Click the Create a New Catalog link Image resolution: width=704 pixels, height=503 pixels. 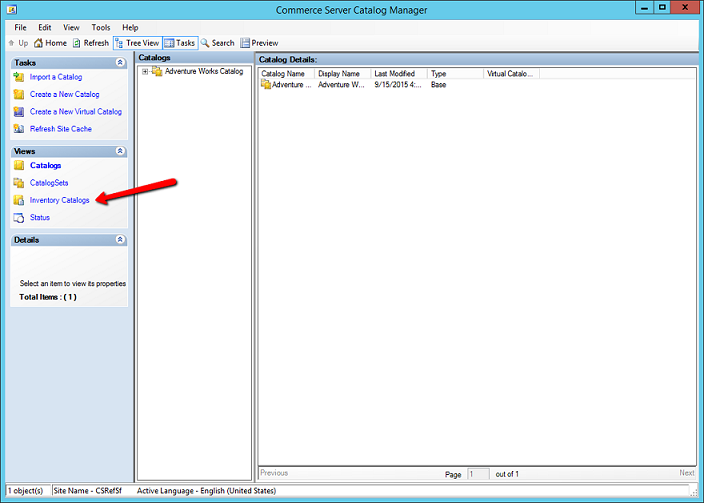64,95
